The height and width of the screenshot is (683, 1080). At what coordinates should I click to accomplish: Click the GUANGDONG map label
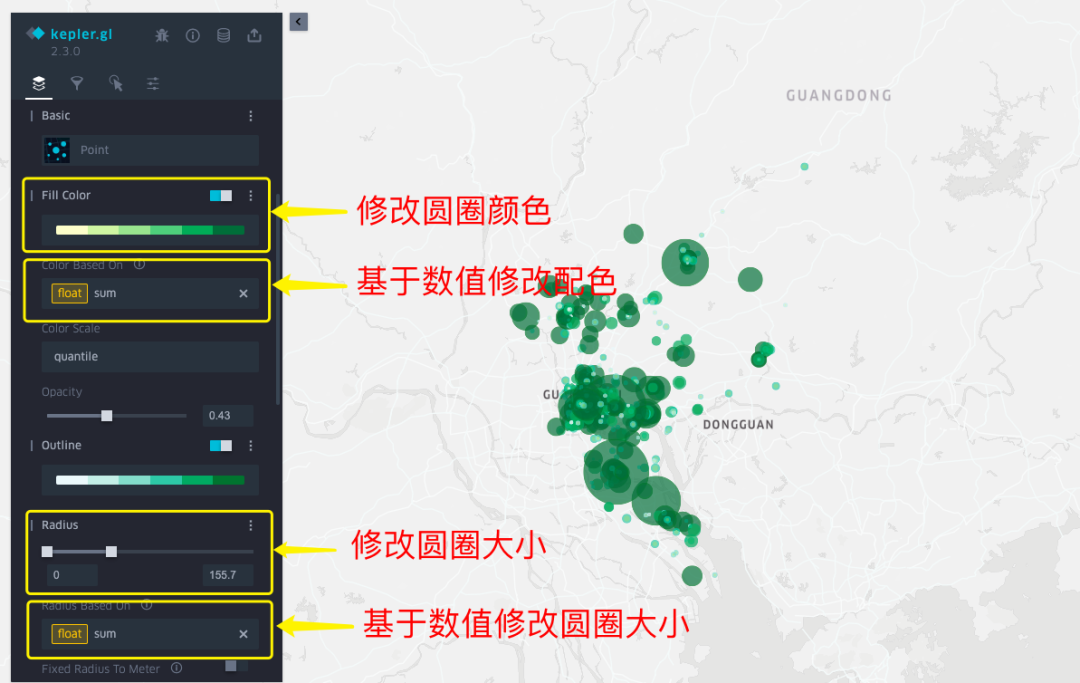tap(839, 96)
